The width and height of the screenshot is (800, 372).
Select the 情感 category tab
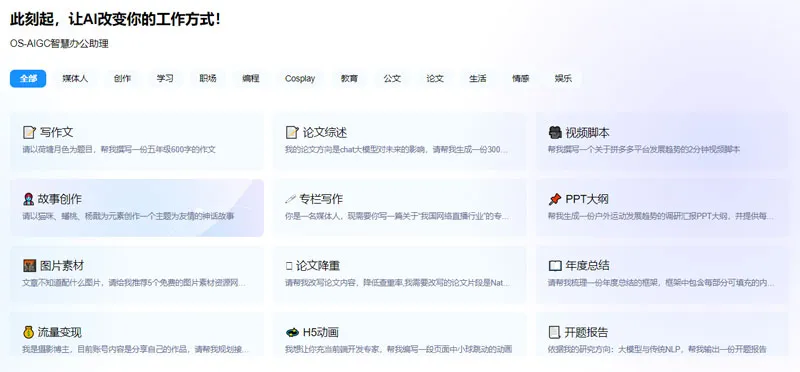click(520, 79)
